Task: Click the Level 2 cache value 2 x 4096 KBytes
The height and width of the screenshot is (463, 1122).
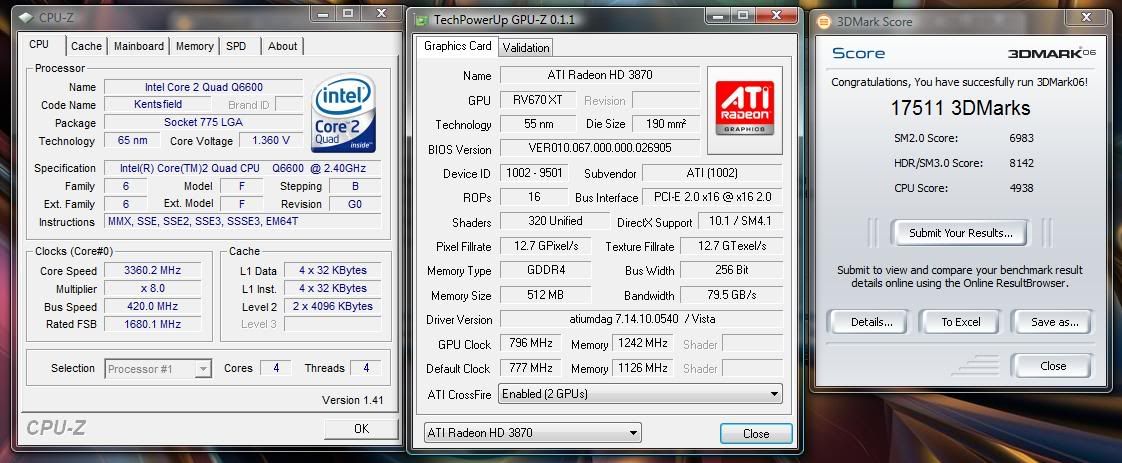Action: coord(333,306)
